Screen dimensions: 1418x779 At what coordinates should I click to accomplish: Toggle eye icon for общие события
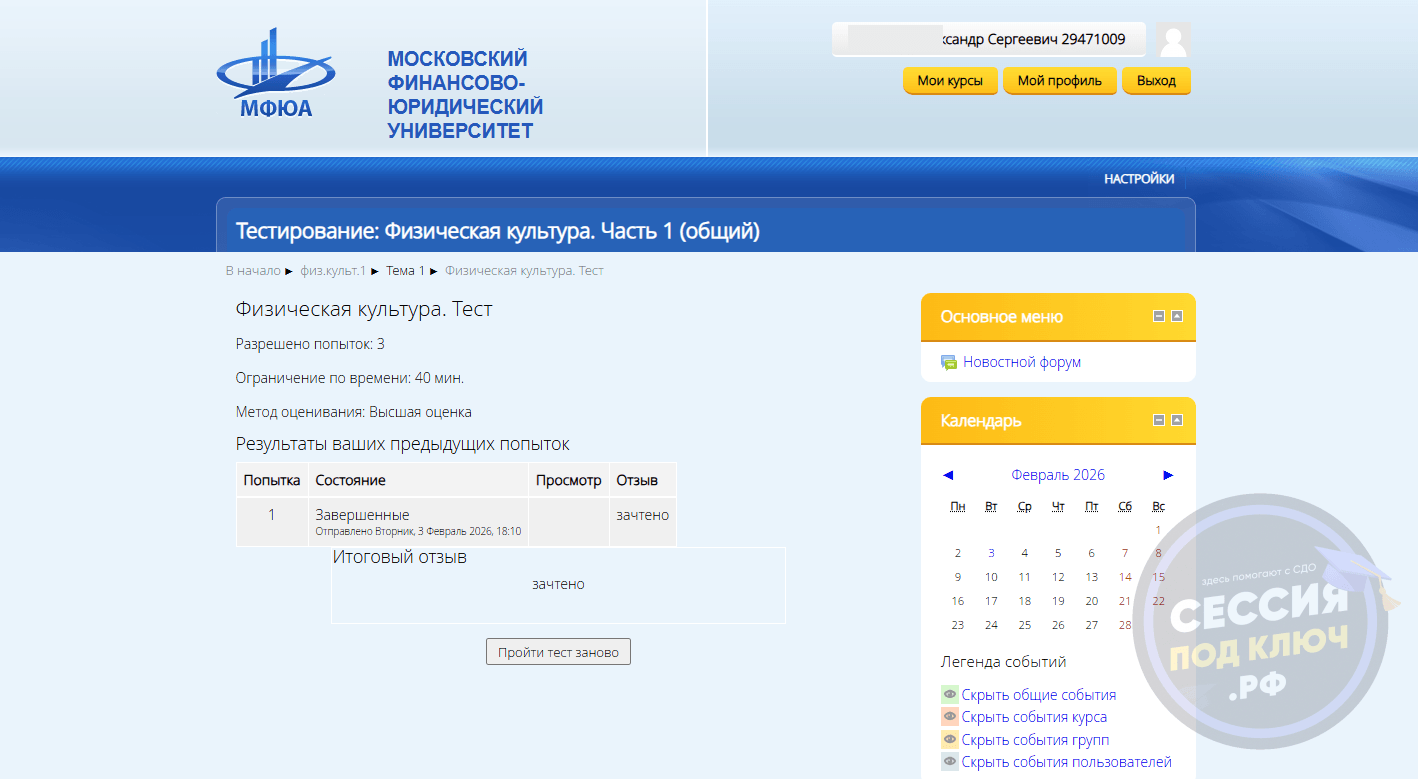pyautogui.click(x=949, y=694)
